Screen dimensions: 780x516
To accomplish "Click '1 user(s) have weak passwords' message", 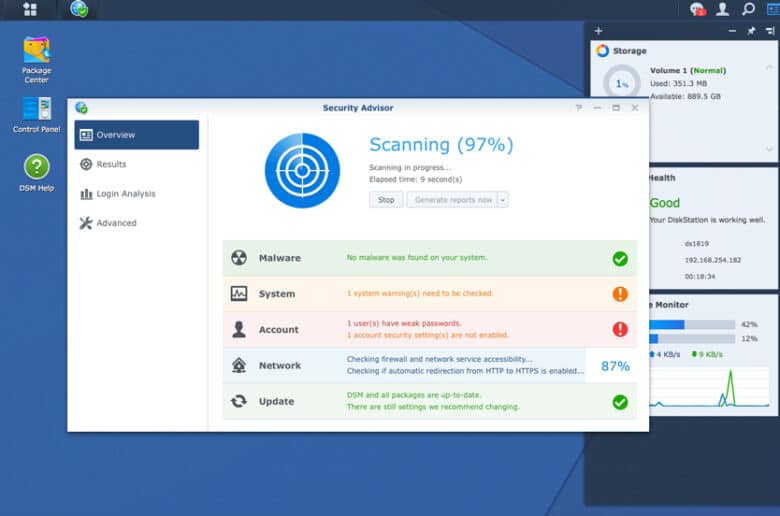I will pyautogui.click(x=404, y=323).
